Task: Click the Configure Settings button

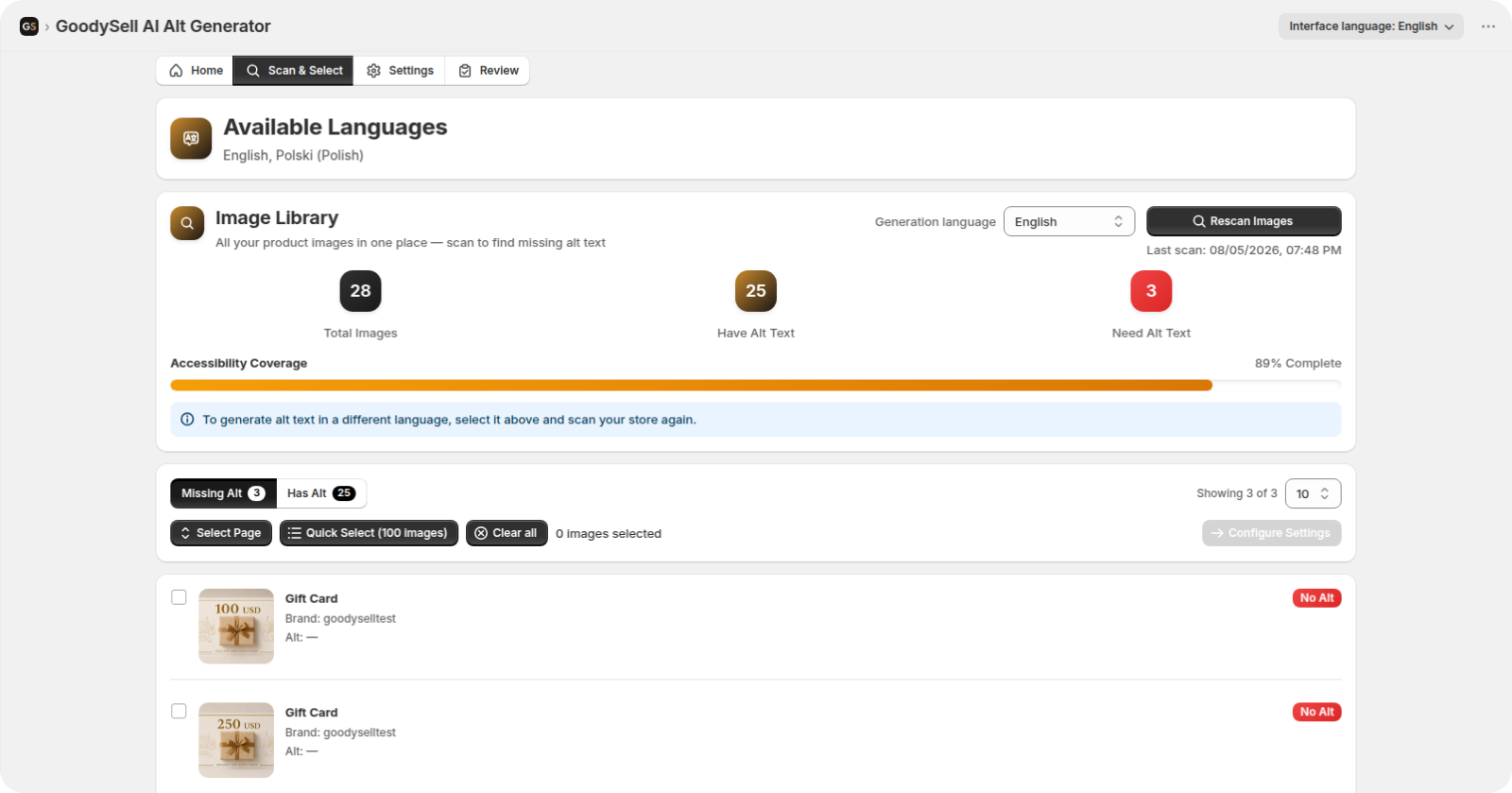Action: point(1271,533)
